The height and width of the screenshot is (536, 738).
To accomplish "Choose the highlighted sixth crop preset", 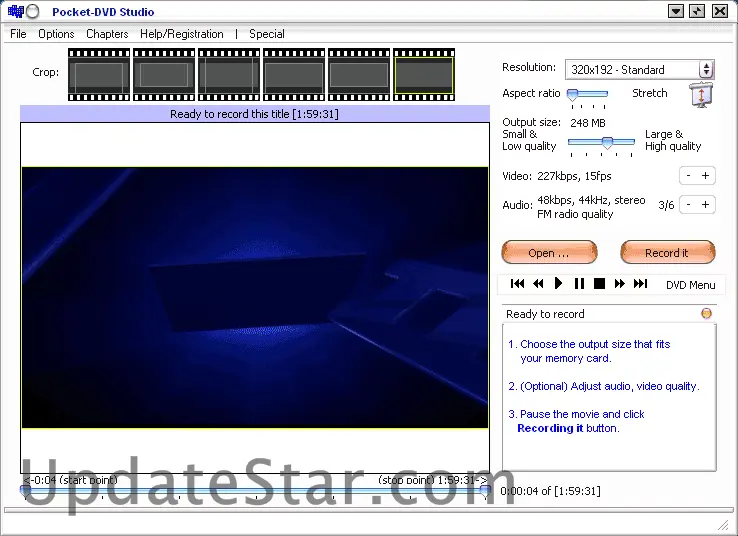I will pos(423,73).
